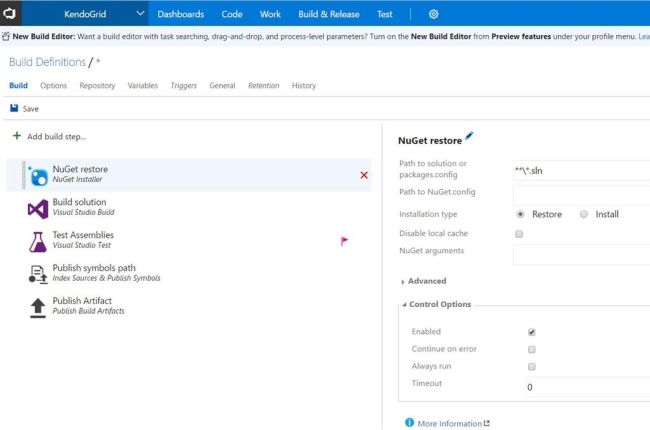Select the Install installation type
This screenshot has height=430, width=650.
coord(584,214)
